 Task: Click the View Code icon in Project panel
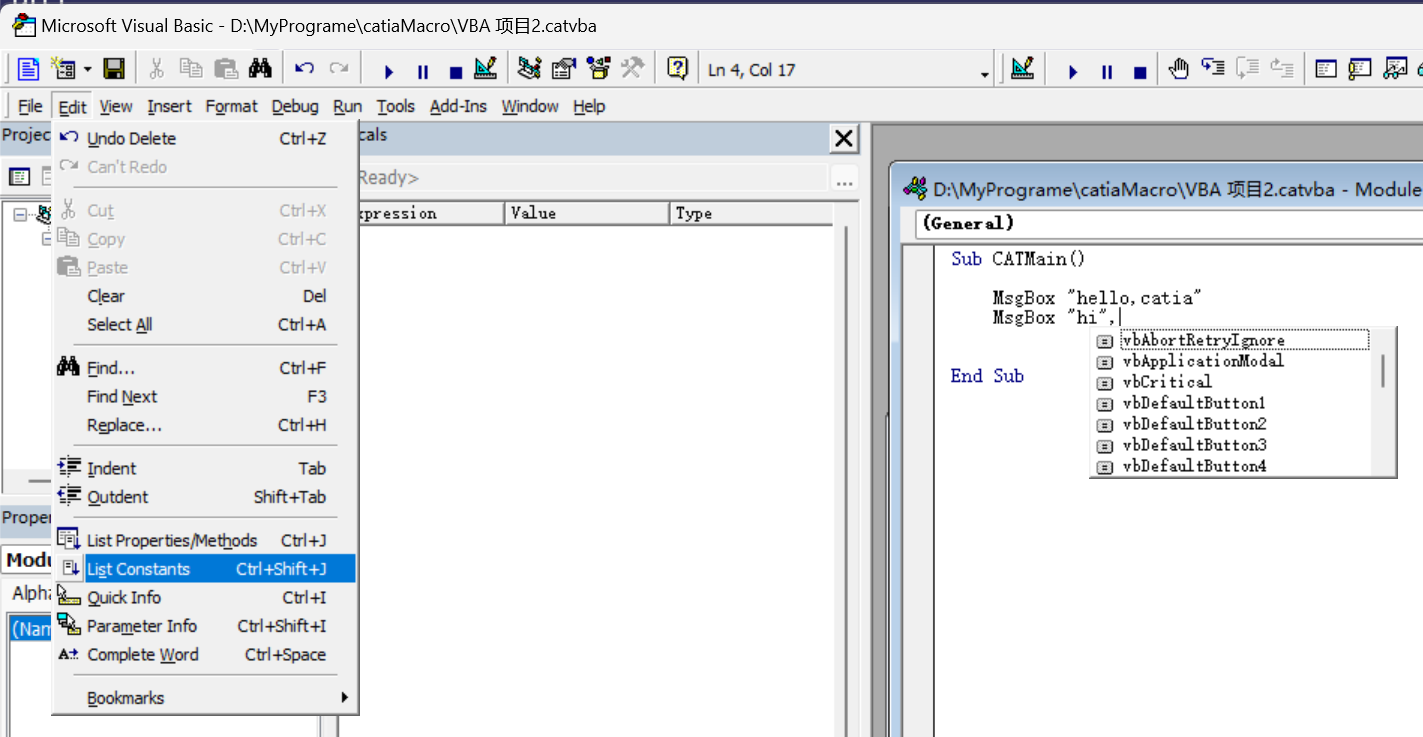[x=19, y=177]
